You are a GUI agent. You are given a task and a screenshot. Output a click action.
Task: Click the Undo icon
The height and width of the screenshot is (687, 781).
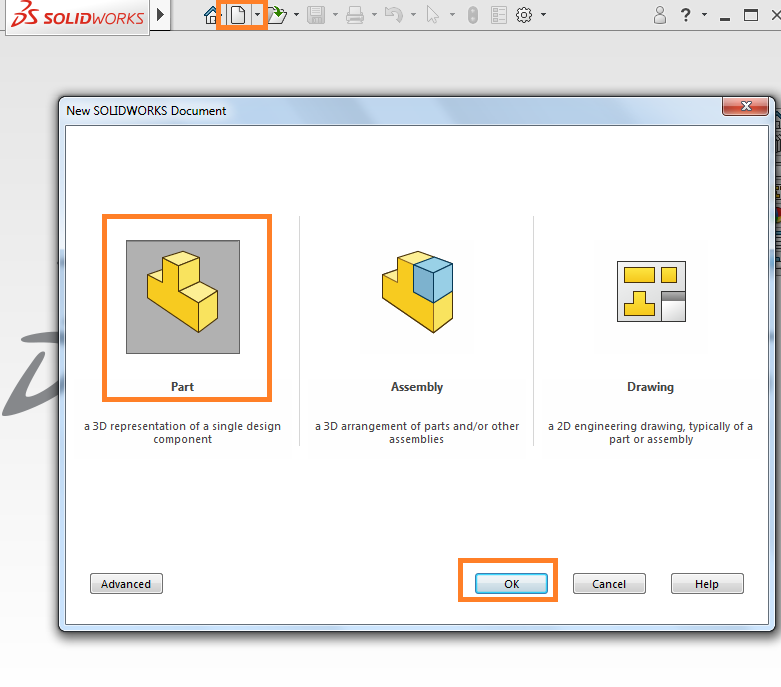(x=393, y=15)
